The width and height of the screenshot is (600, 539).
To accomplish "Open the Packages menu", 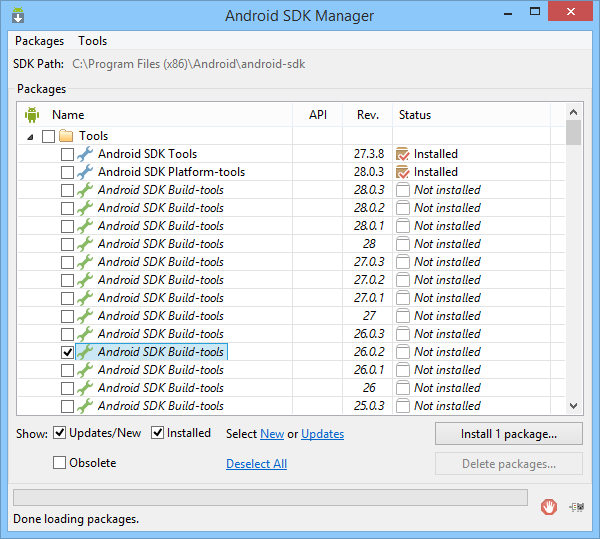I will point(39,41).
